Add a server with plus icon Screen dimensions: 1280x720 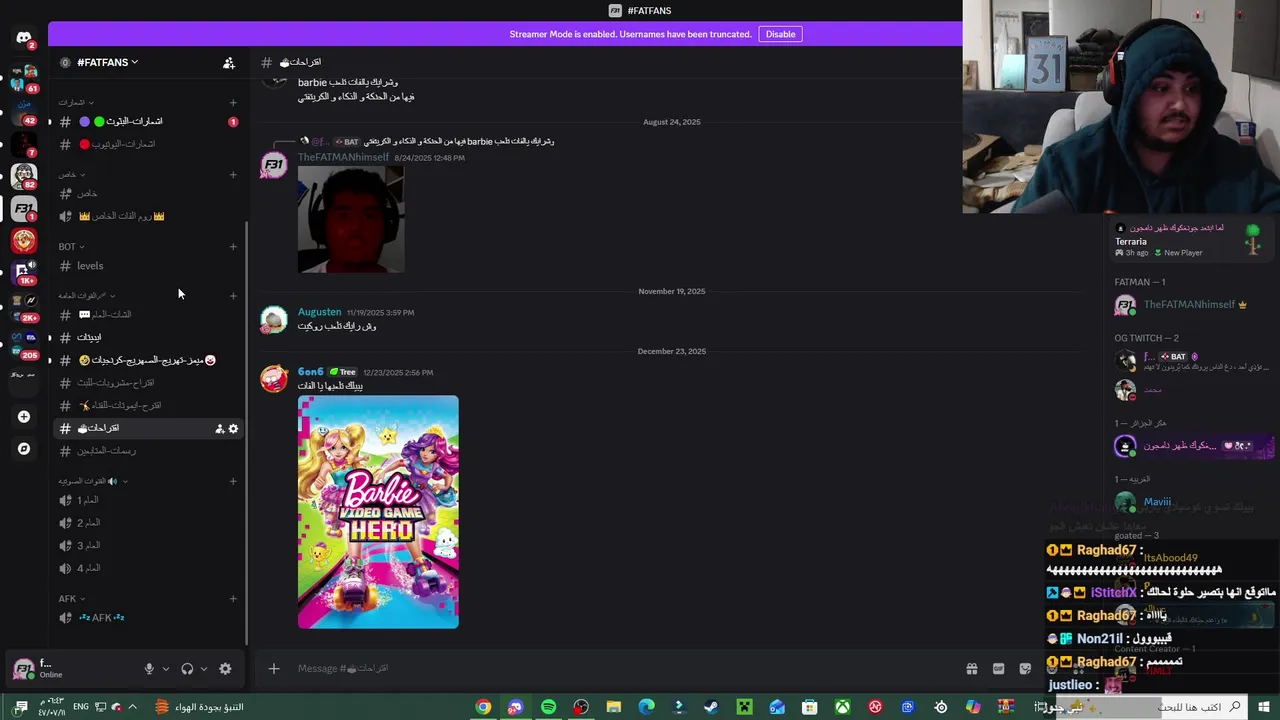[x=24, y=416]
